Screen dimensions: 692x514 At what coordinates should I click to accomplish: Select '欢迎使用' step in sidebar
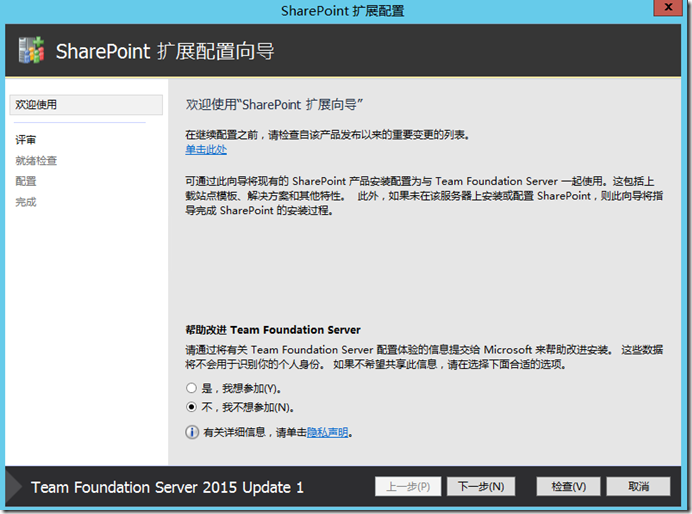pos(86,105)
